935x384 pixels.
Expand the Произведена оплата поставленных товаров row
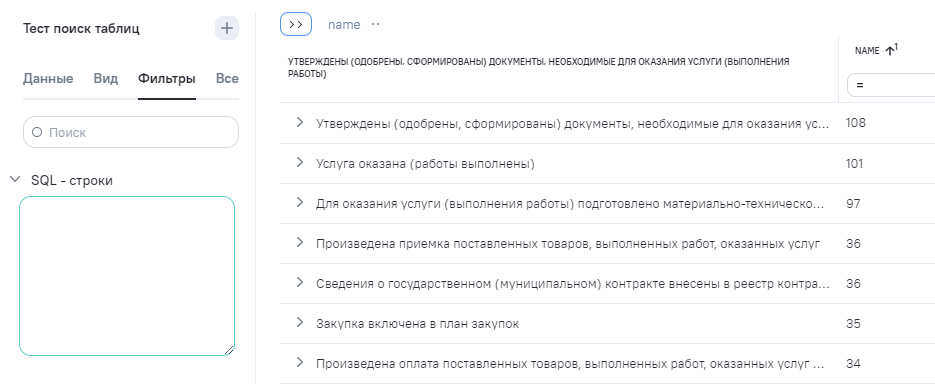[x=300, y=363]
